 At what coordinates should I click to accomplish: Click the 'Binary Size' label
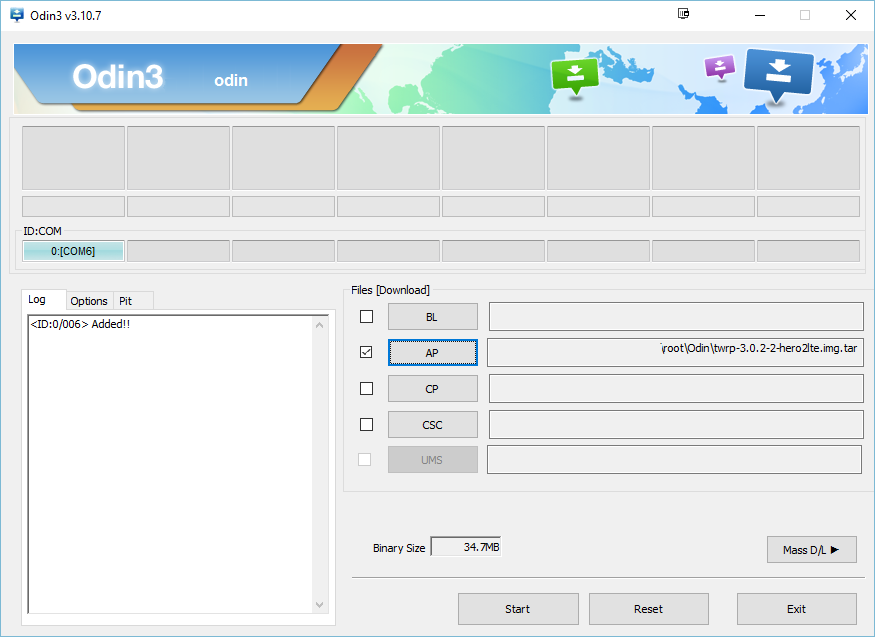399,548
